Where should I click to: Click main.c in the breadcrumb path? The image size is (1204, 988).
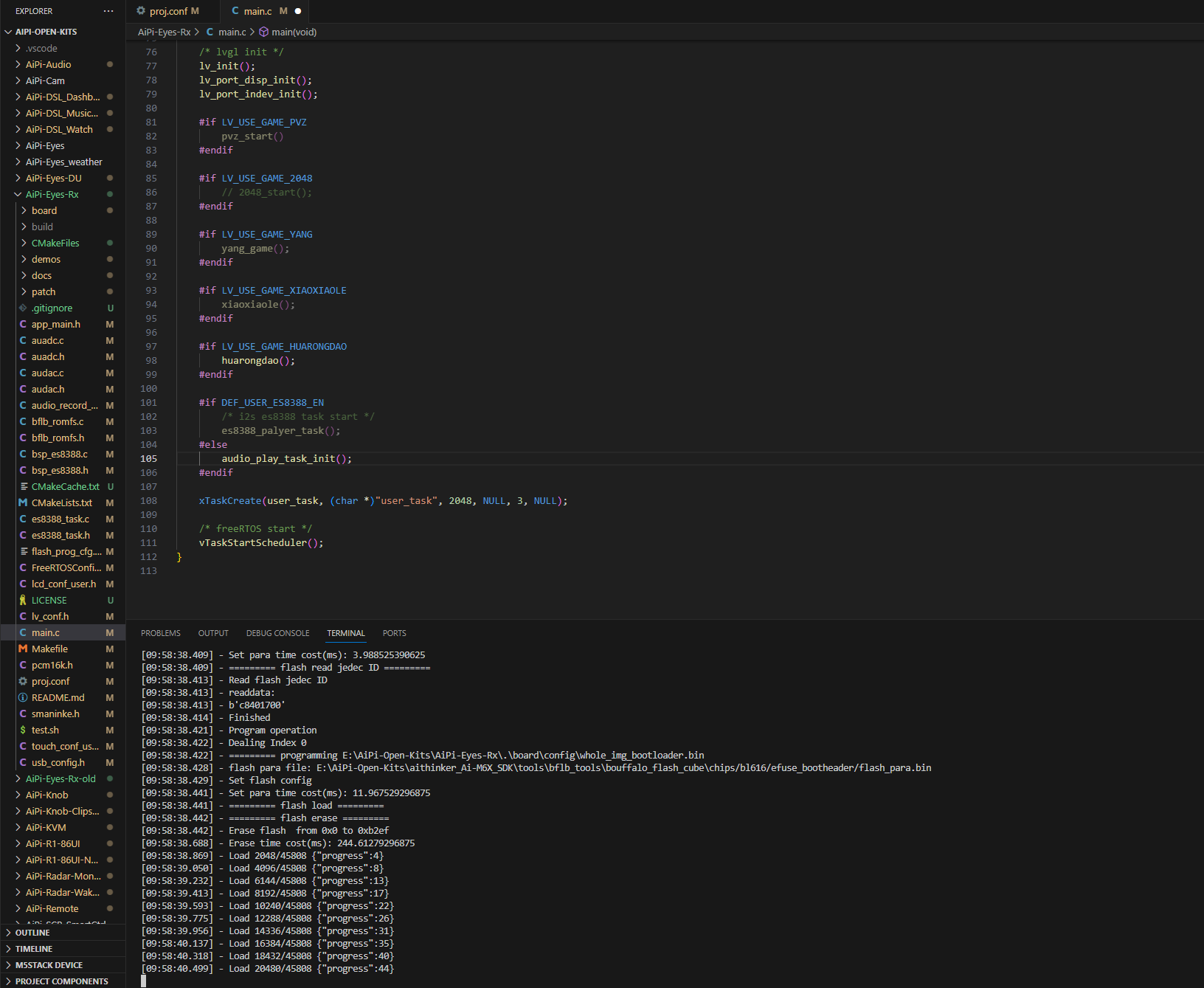pos(232,32)
